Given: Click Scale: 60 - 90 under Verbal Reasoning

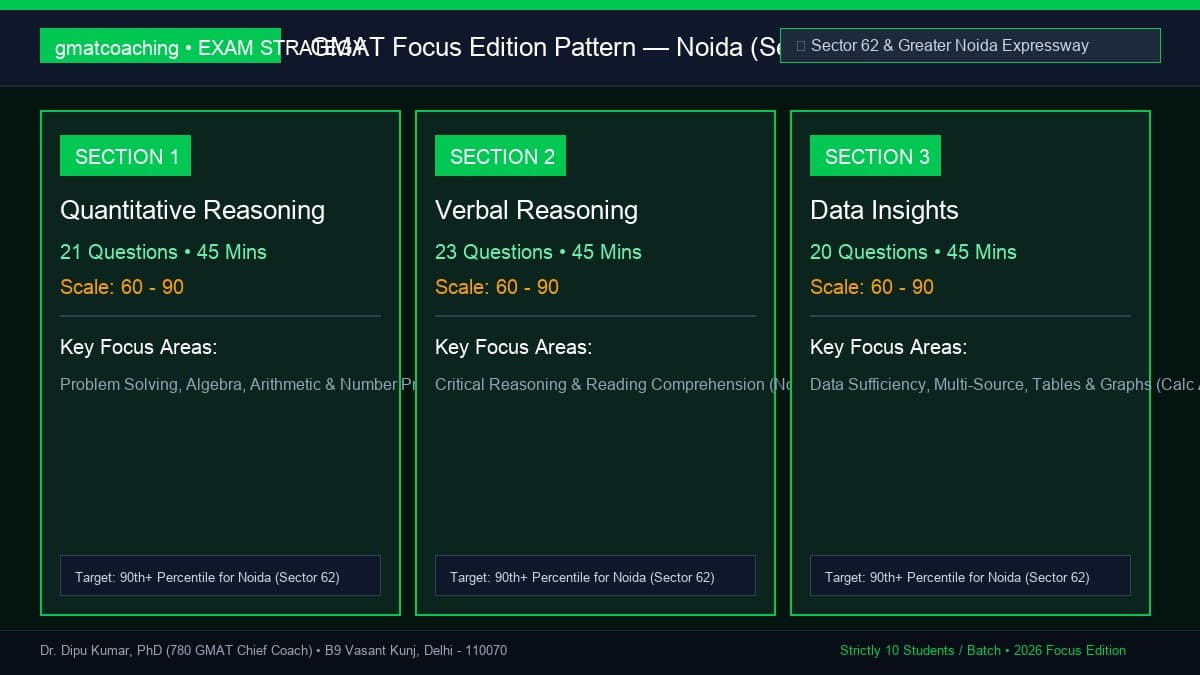Looking at the screenshot, I should [497, 287].
